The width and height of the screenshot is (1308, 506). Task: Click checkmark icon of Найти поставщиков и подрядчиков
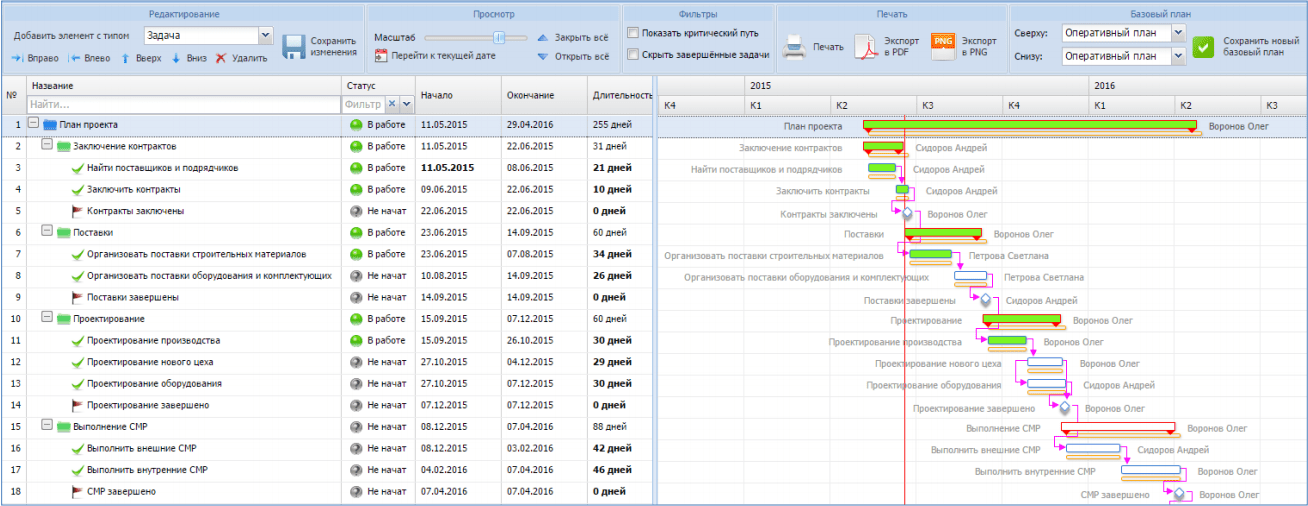(x=78, y=168)
